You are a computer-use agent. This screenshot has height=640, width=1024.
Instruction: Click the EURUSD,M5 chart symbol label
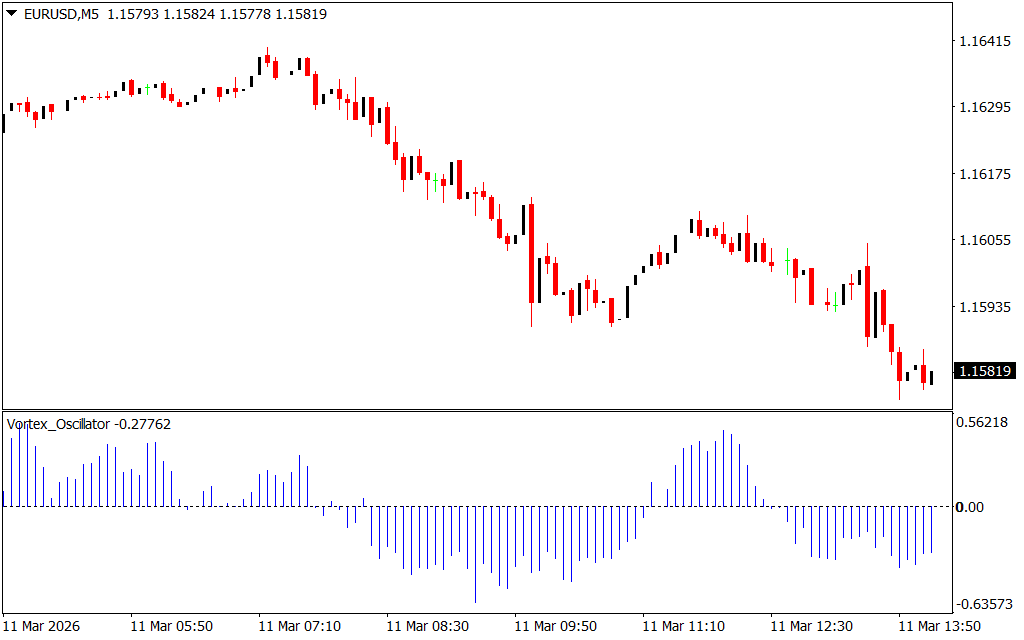pos(61,15)
